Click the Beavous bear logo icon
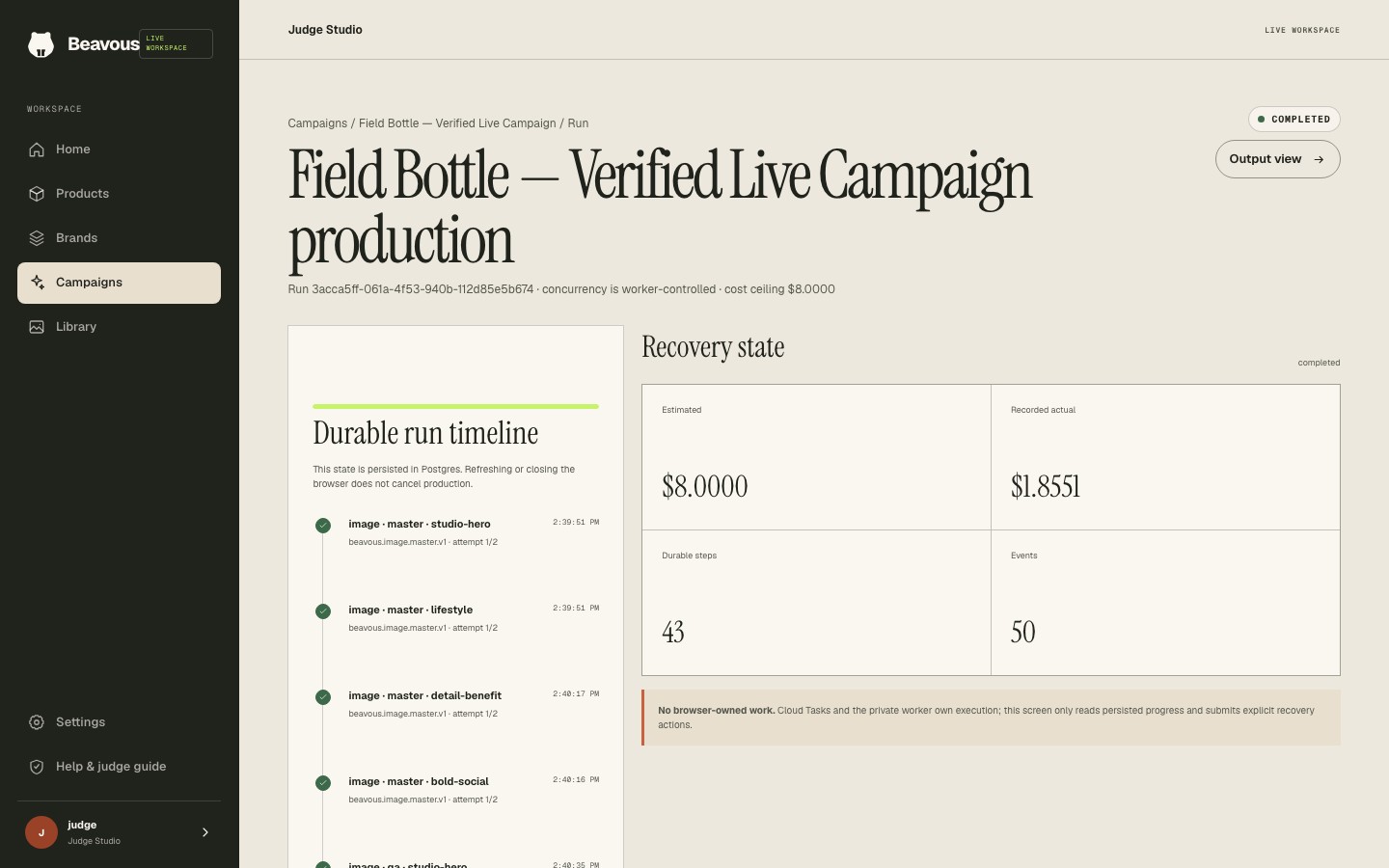1389x868 pixels. [x=41, y=44]
